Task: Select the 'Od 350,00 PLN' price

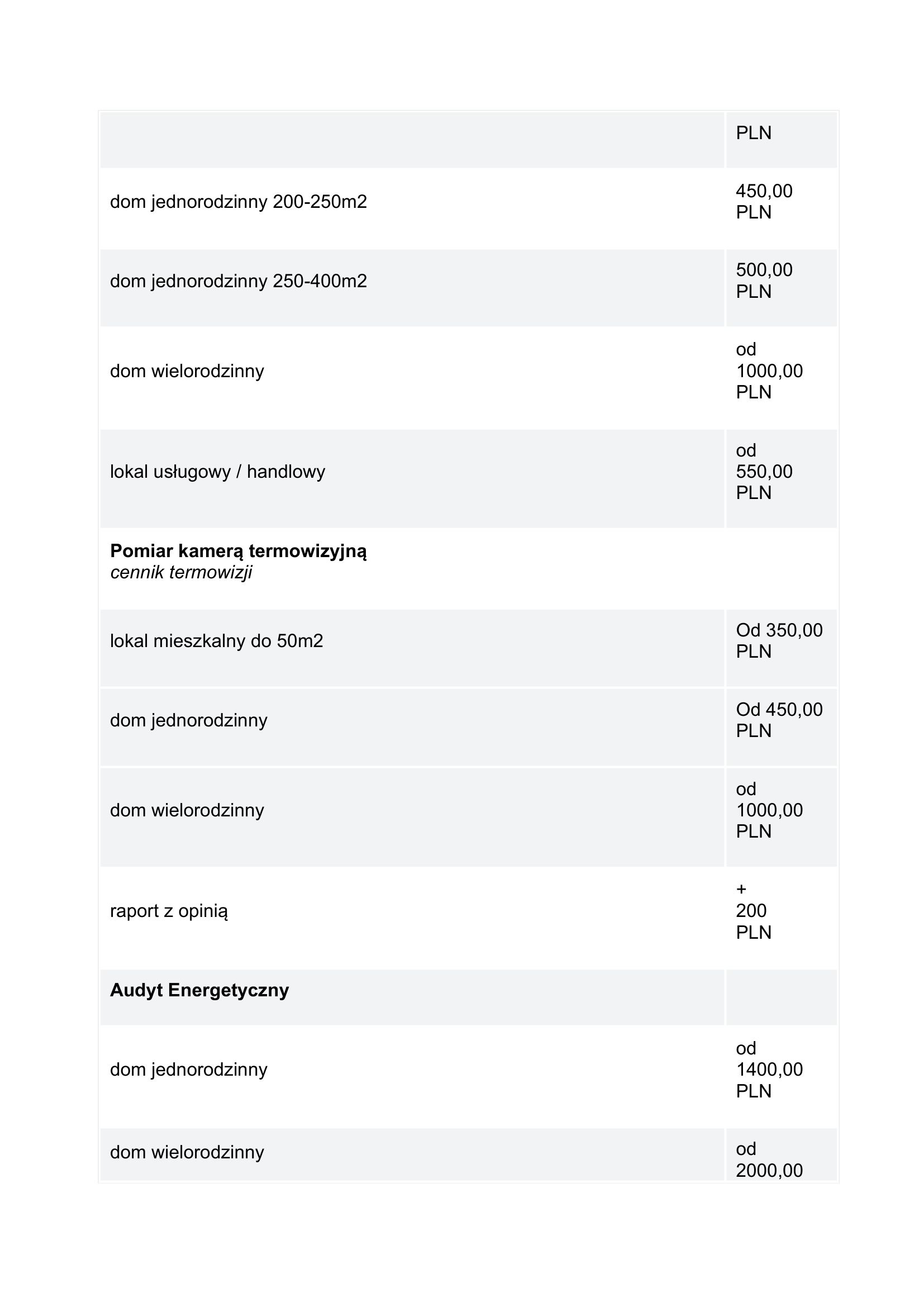Action: (779, 641)
